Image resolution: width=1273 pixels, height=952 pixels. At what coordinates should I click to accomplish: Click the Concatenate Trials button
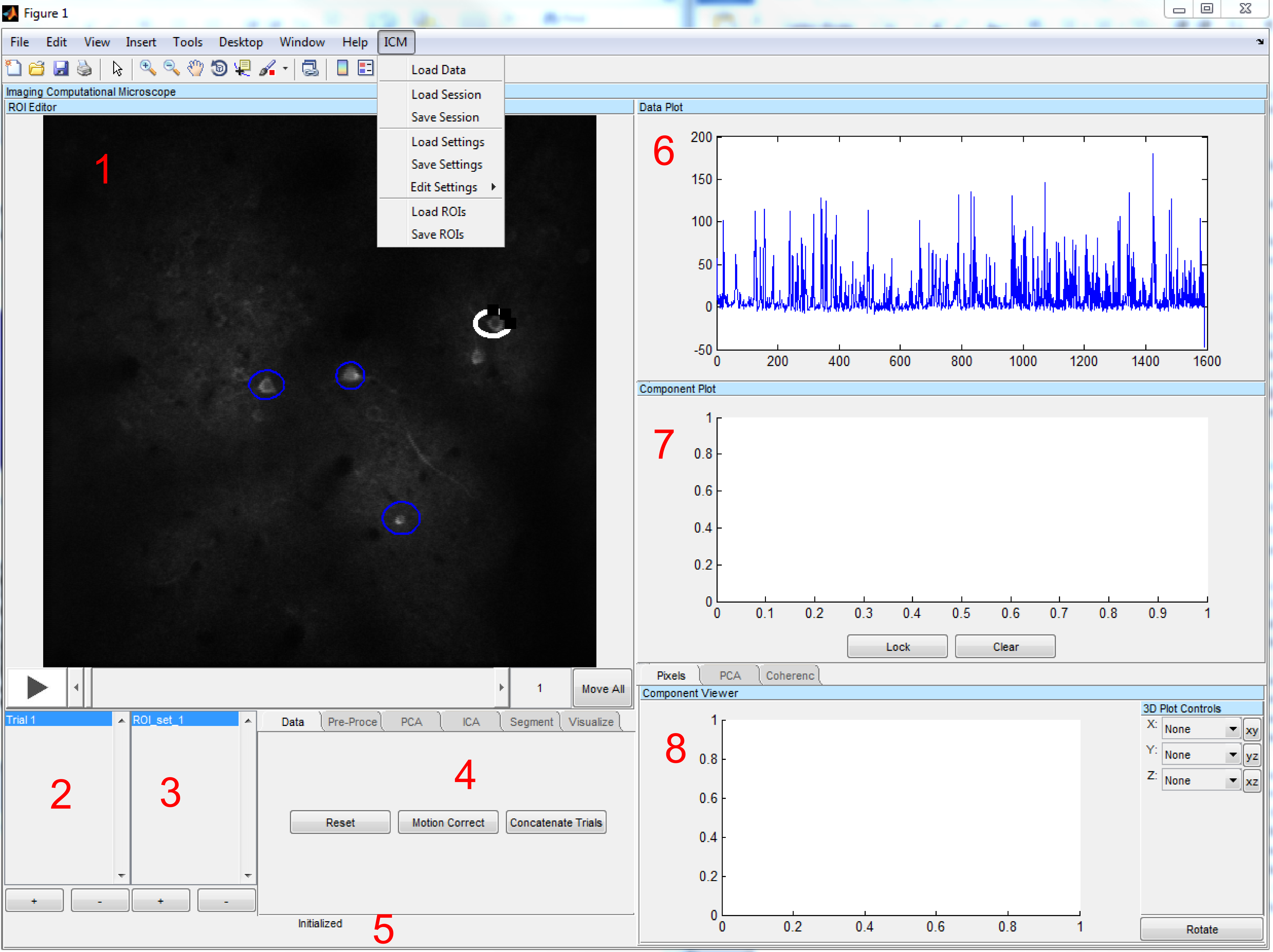pos(555,822)
